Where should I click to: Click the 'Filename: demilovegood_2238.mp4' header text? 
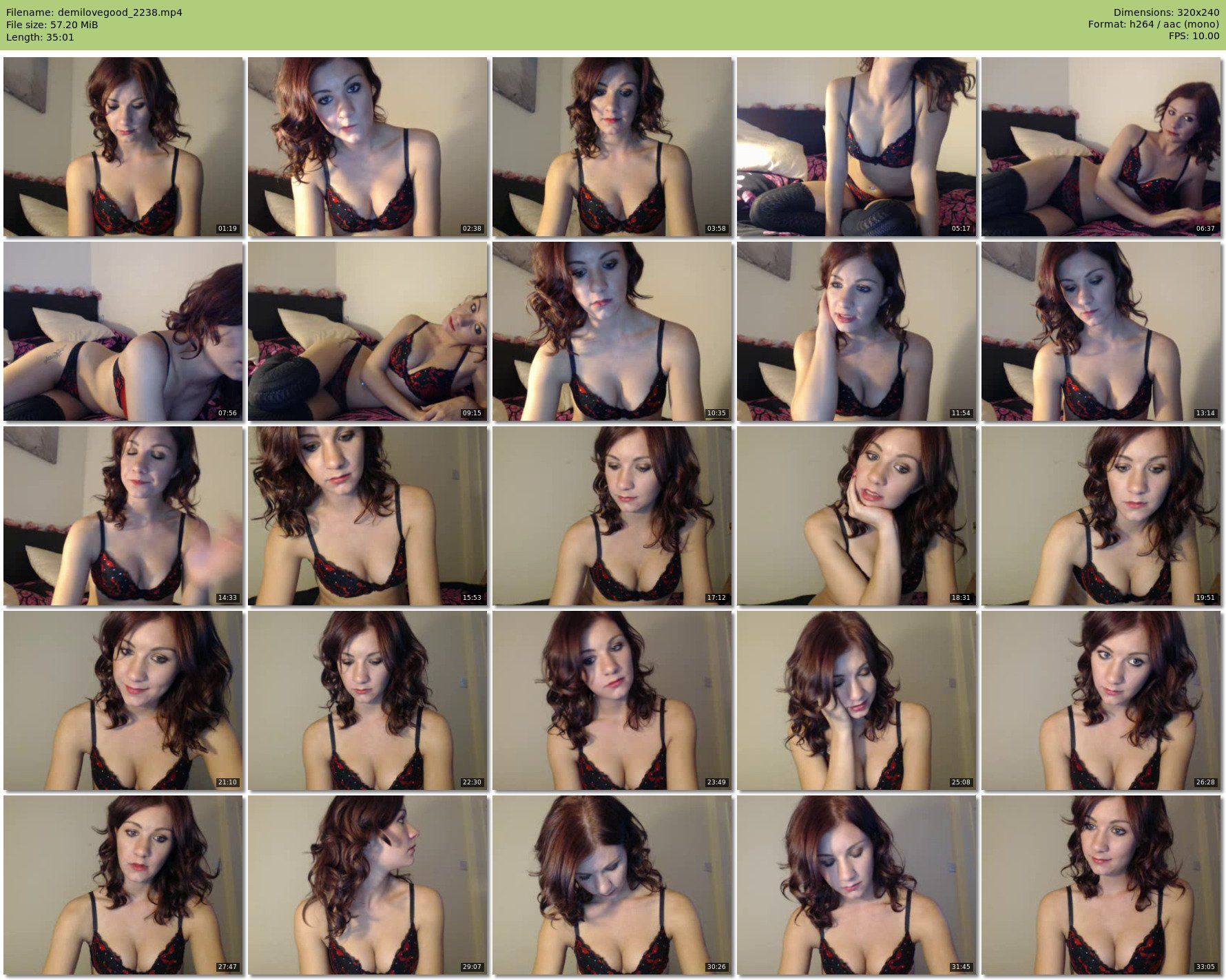tap(94, 12)
